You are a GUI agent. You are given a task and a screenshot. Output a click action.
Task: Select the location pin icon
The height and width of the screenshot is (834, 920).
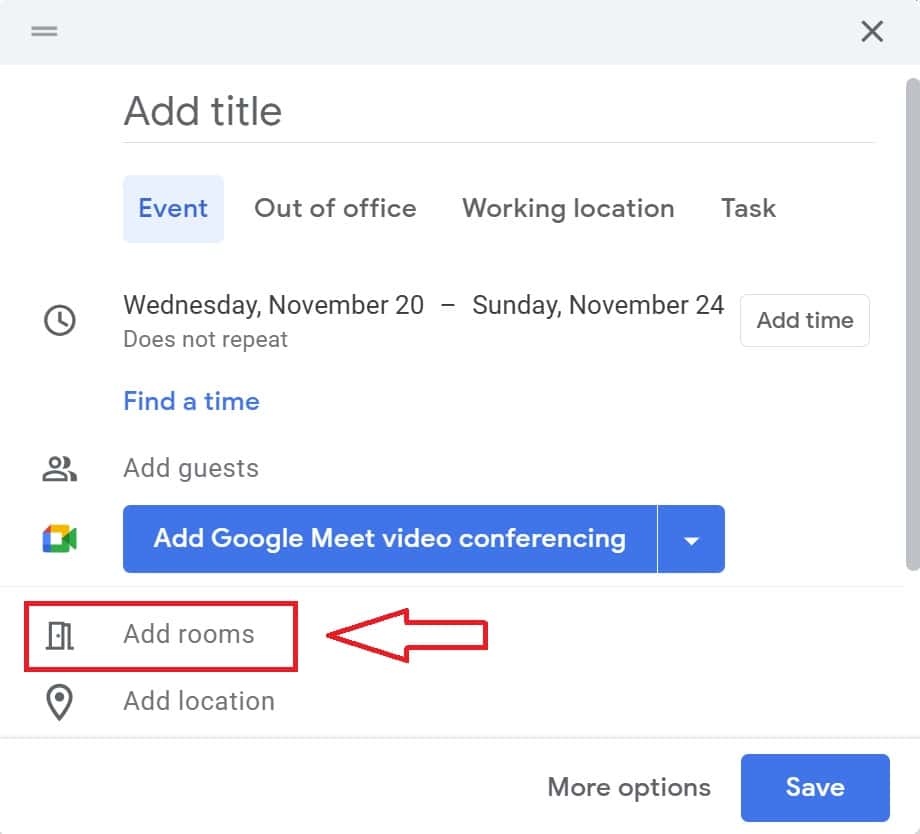(x=60, y=701)
